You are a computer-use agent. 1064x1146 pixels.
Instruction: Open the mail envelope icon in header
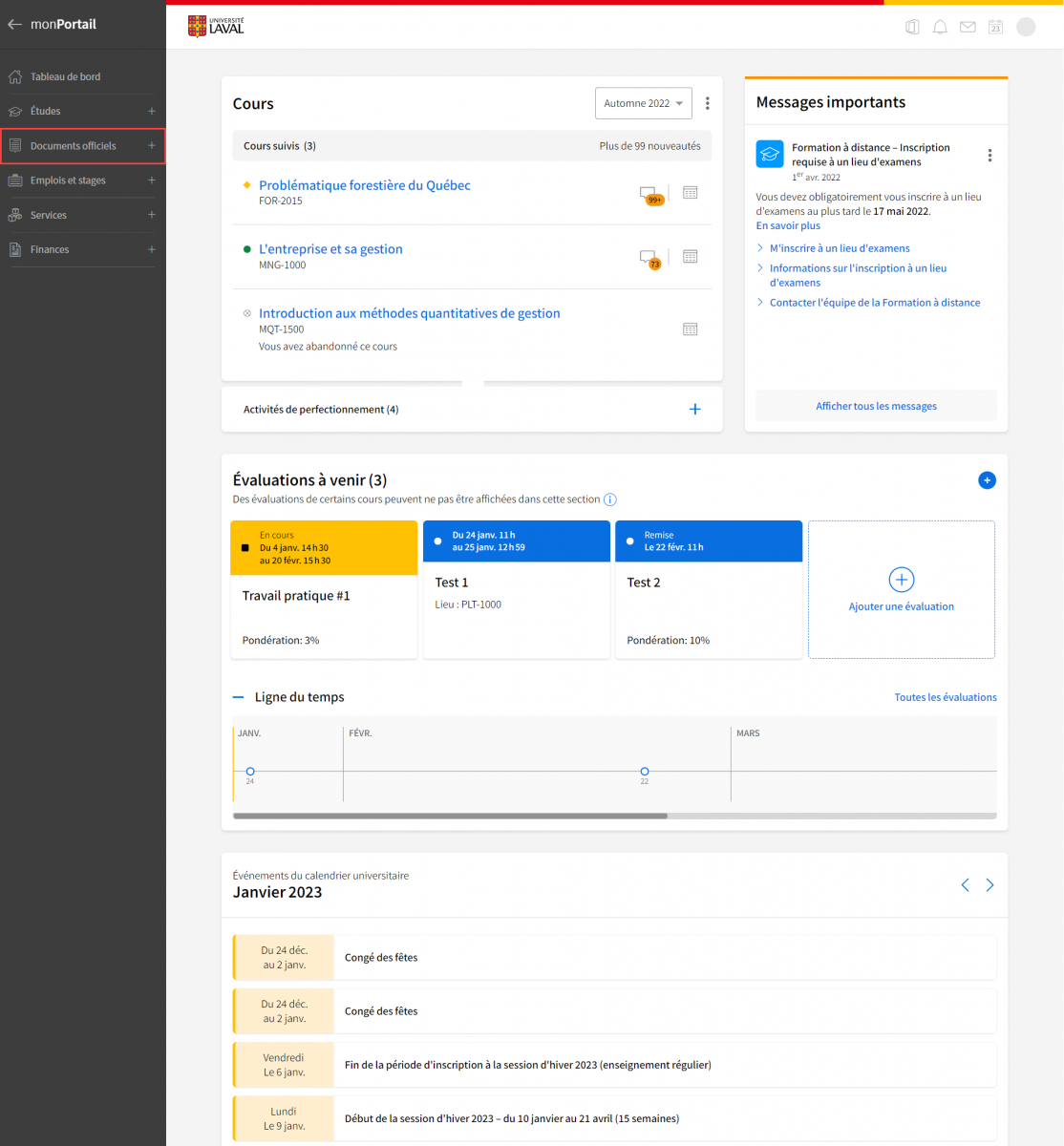pos(968,27)
